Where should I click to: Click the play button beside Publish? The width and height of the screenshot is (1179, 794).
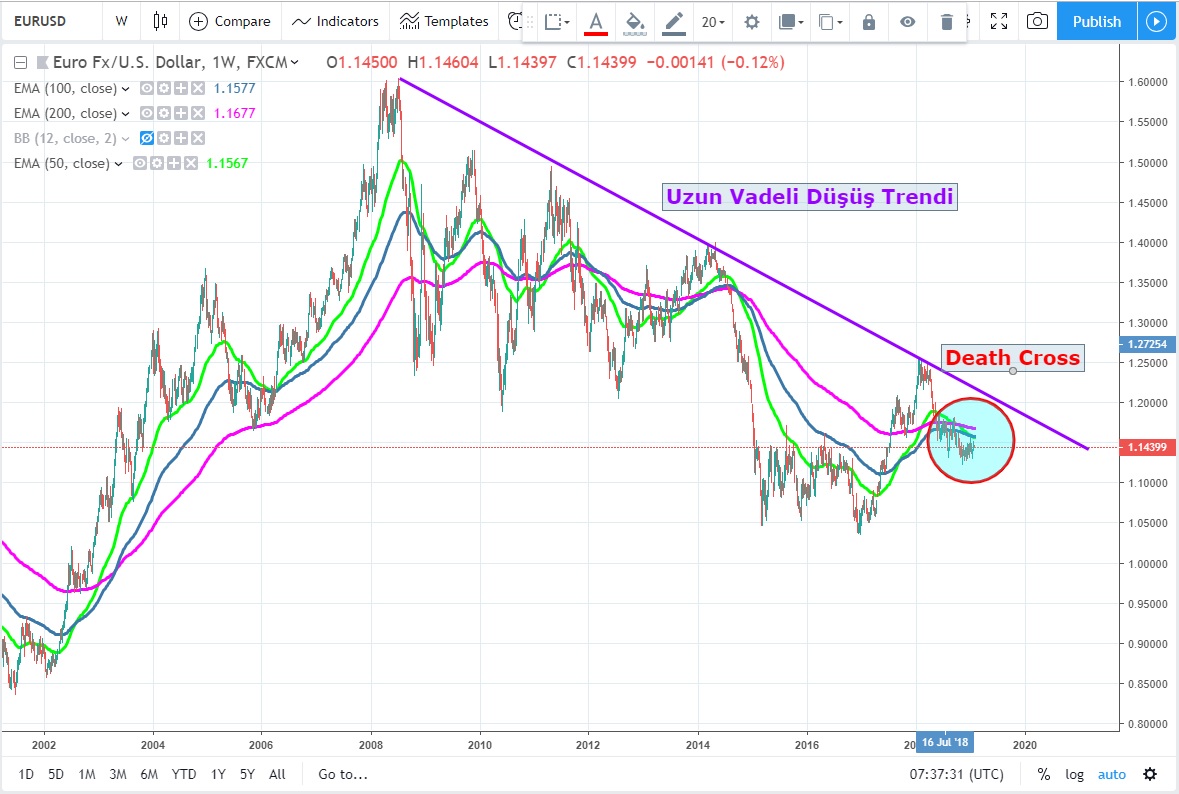1157,21
